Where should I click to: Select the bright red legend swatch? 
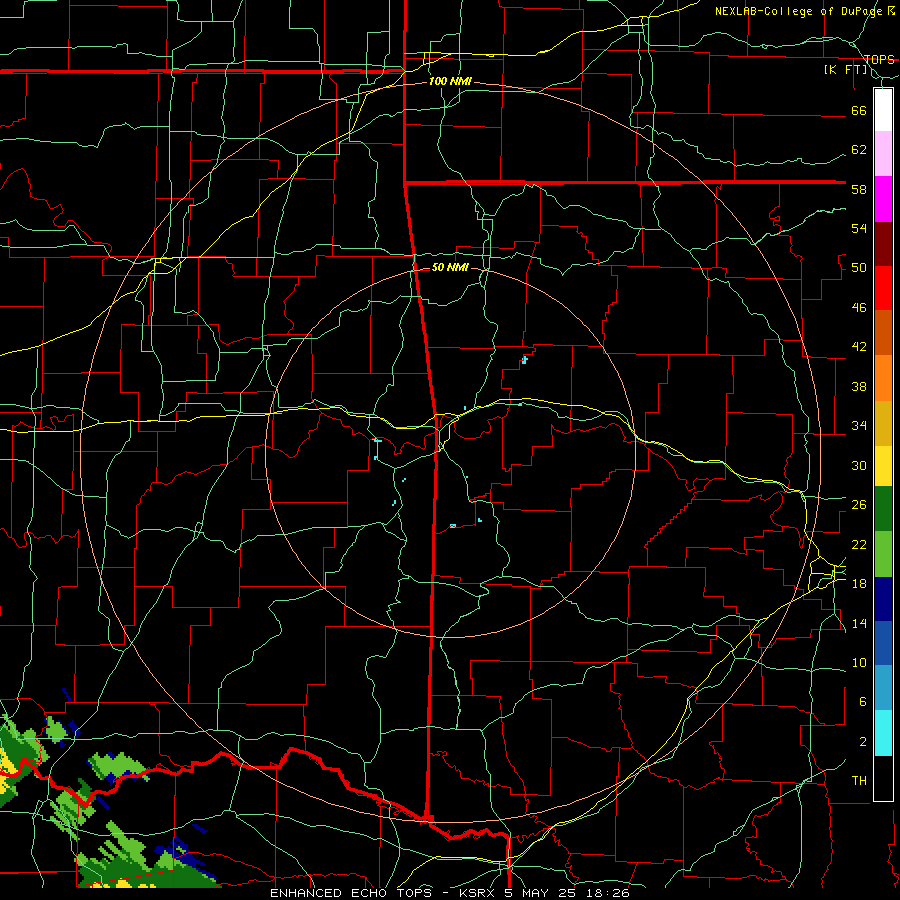(x=883, y=288)
